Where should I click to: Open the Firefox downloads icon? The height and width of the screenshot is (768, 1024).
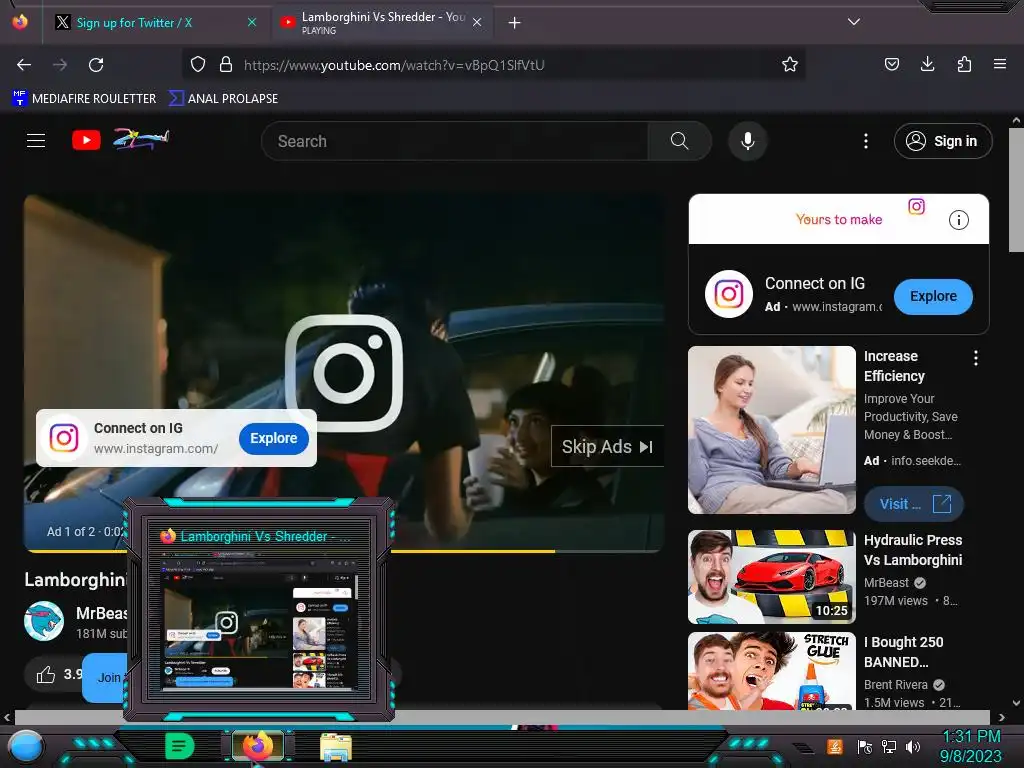(x=927, y=64)
